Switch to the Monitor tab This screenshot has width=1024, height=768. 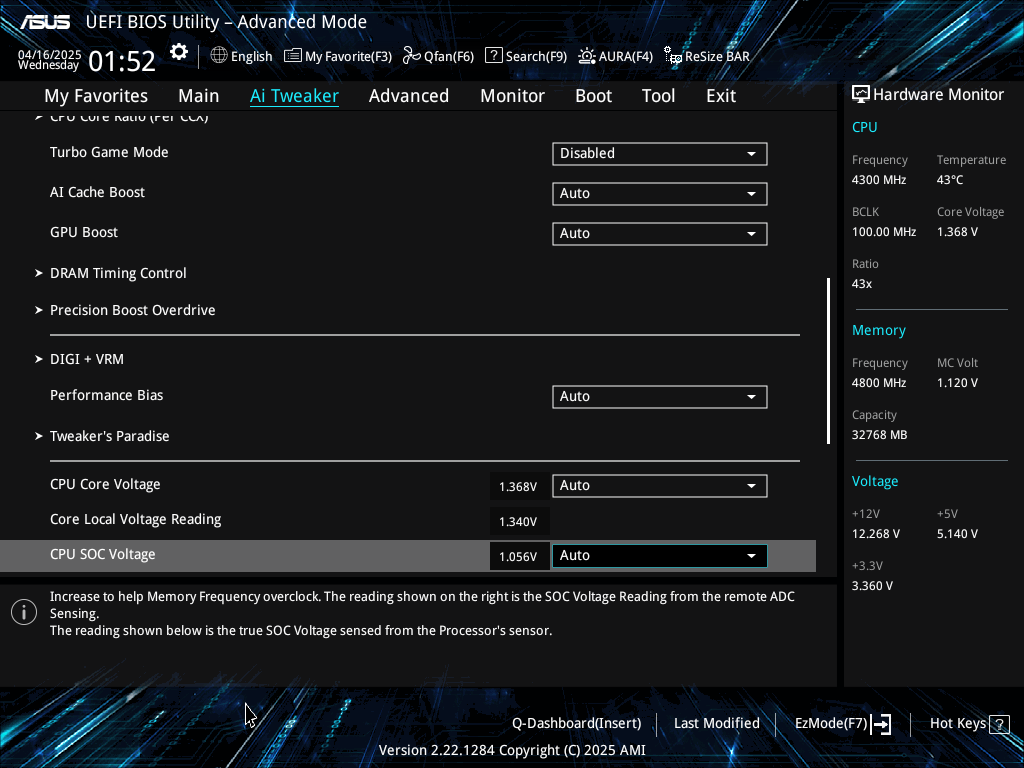513,96
